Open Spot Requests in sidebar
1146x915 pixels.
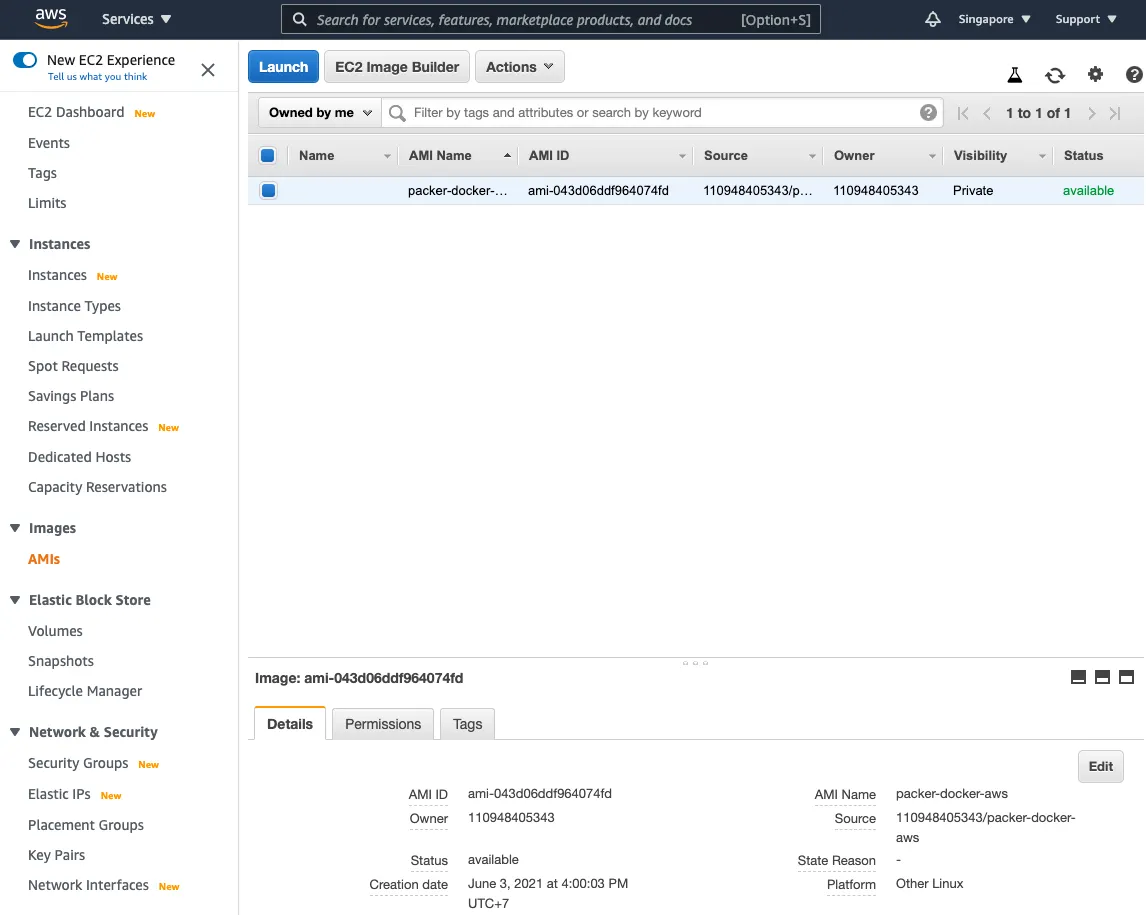pyautogui.click(x=73, y=366)
